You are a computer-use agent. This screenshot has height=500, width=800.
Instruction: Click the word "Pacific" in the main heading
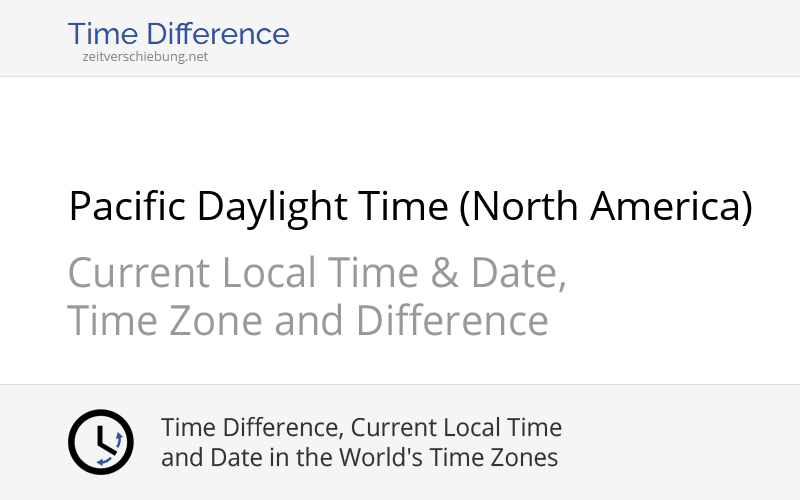tap(128, 207)
